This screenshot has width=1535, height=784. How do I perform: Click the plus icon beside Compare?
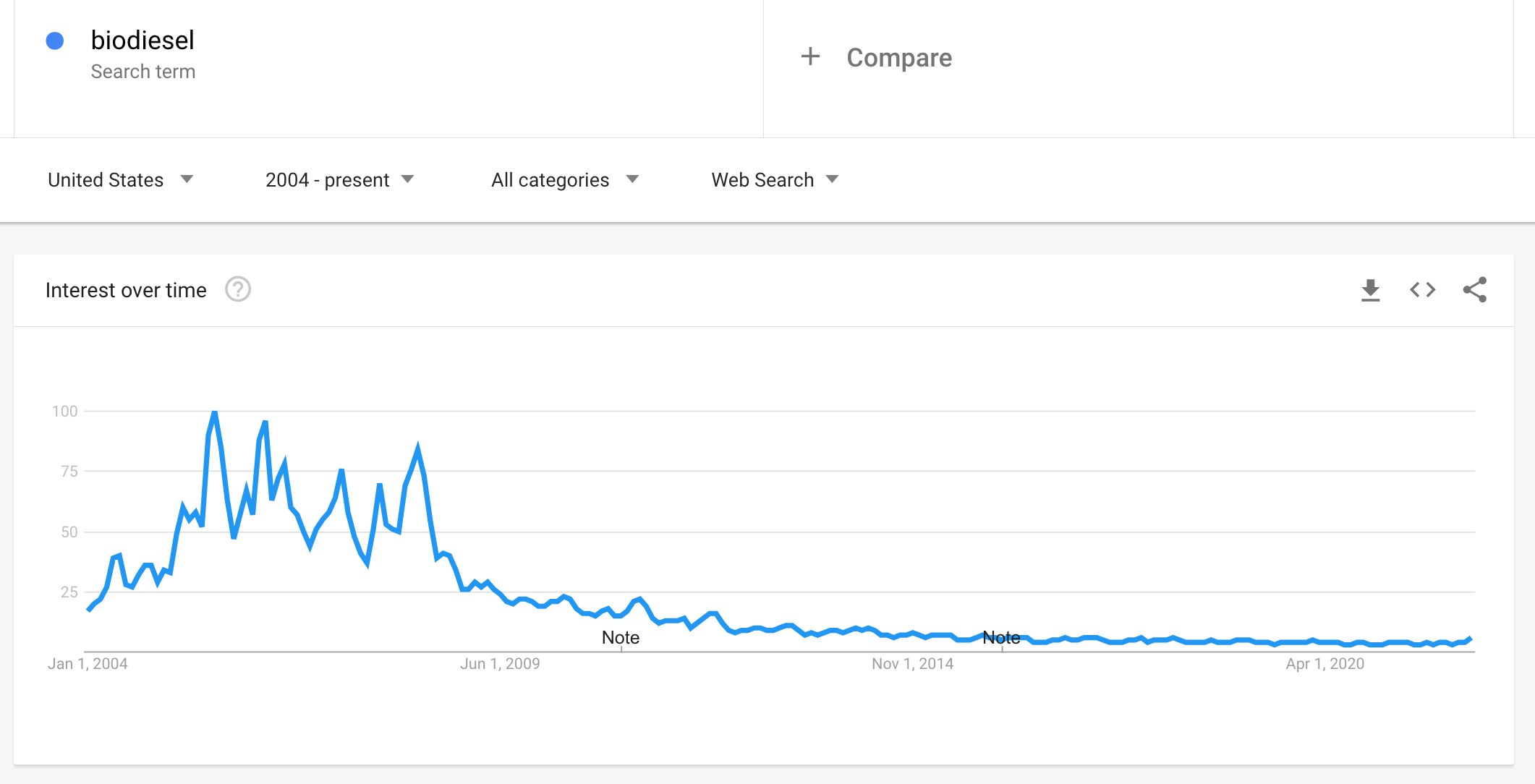point(810,56)
